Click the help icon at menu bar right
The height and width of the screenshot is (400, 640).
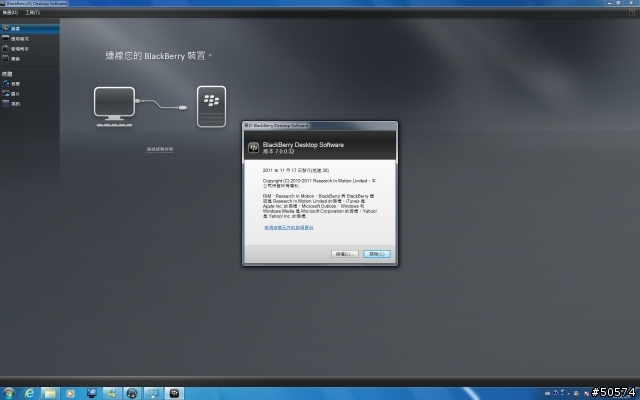point(632,13)
